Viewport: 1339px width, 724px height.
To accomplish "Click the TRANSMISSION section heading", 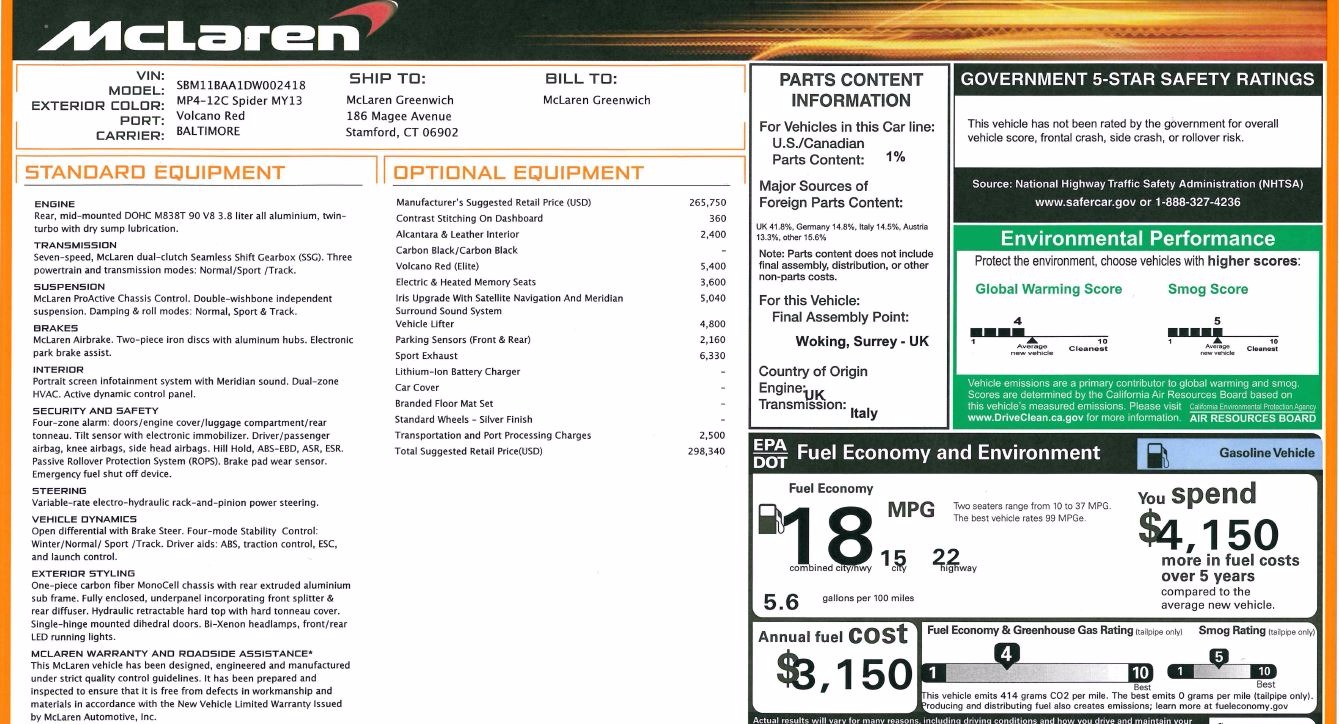I will (x=75, y=245).
